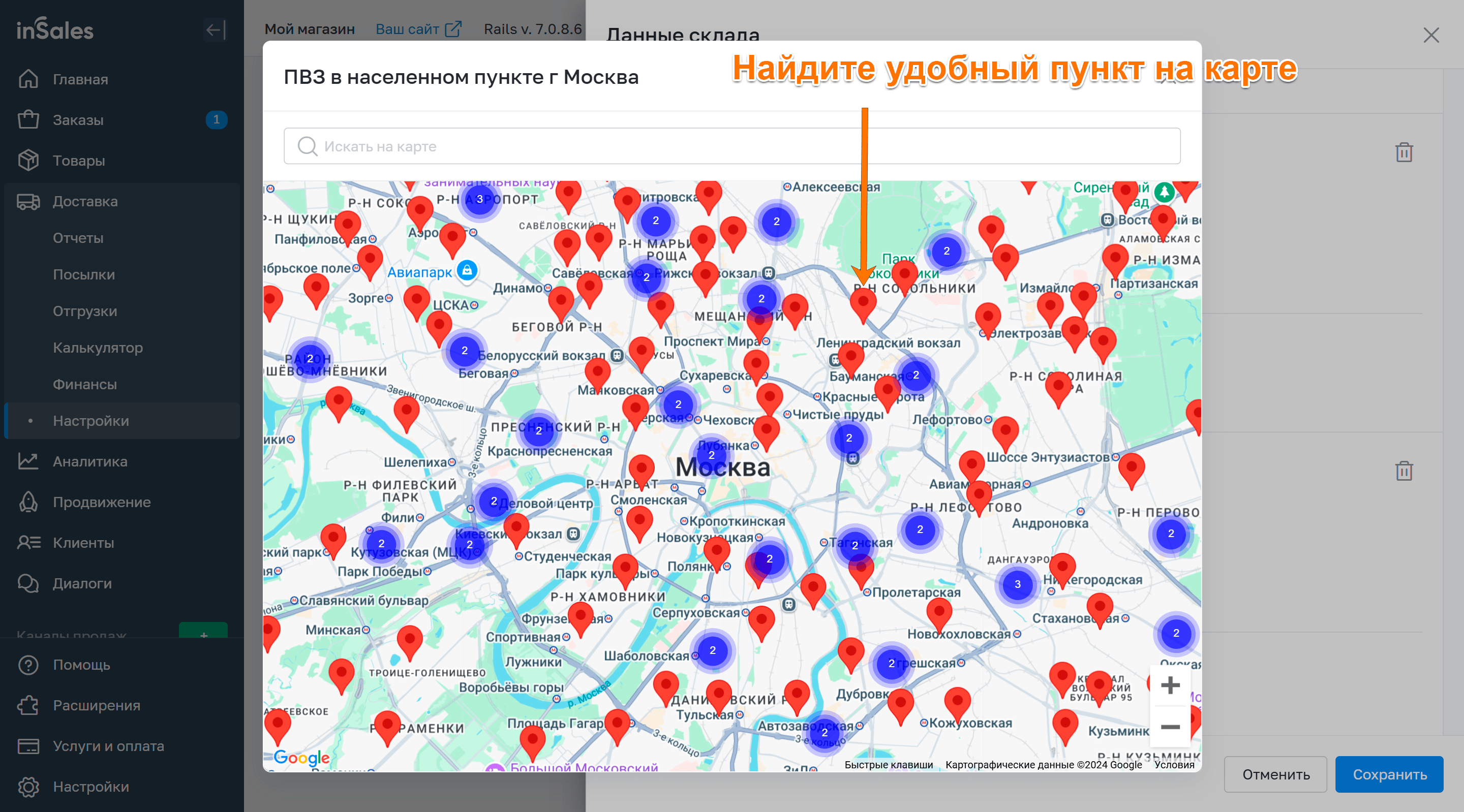1464x812 pixels.
Task: Close the Данные склада panel
Action: pyautogui.click(x=1430, y=35)
